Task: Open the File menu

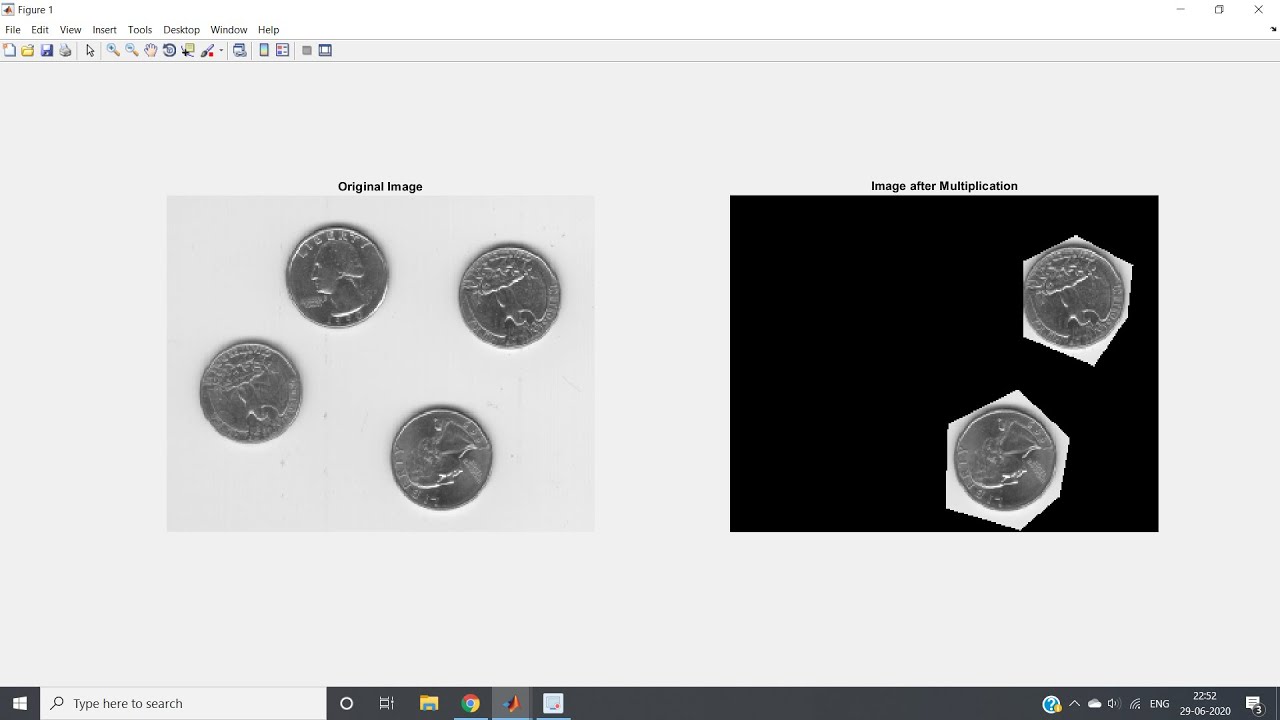Action: pos(13,30)
